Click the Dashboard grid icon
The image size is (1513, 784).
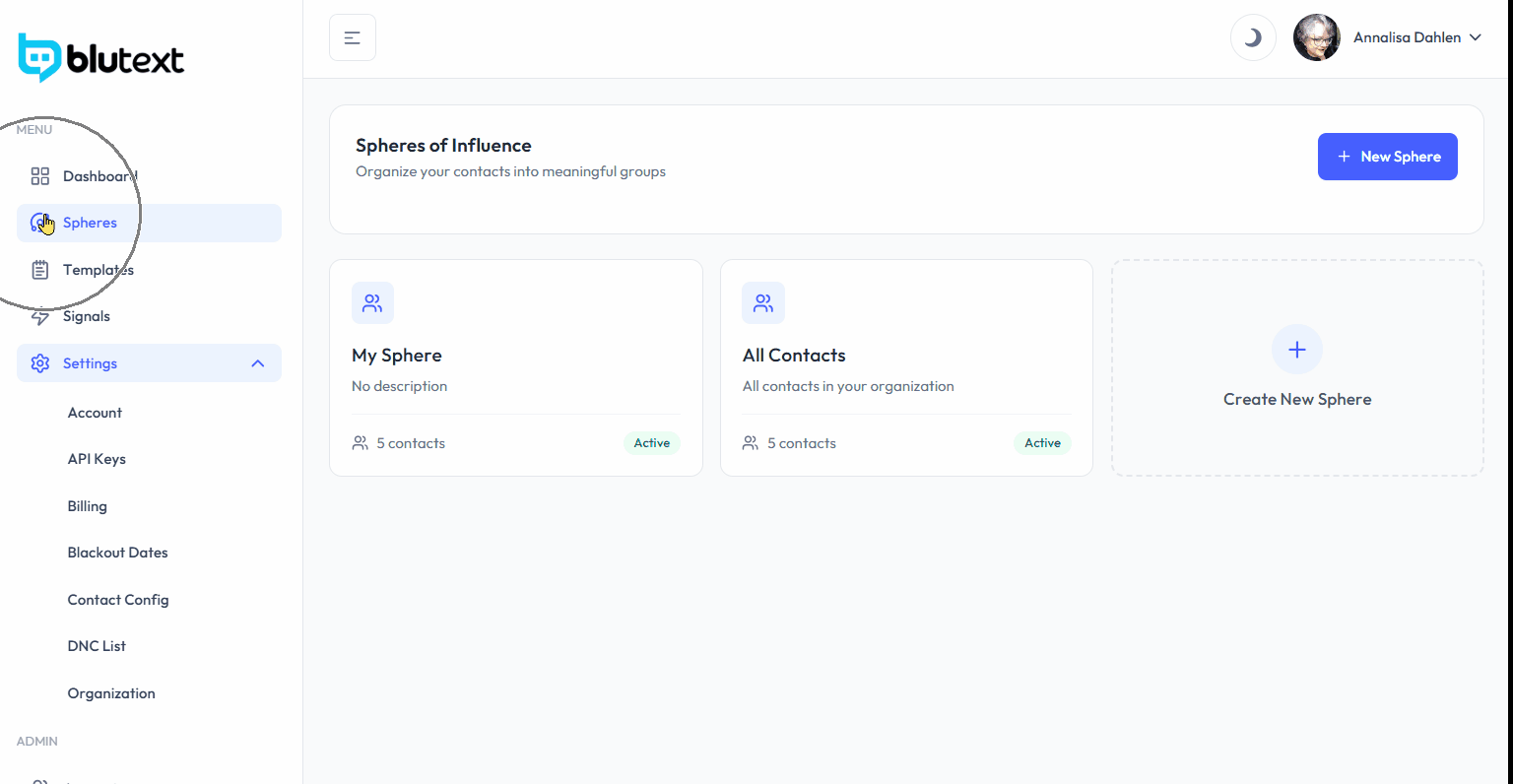[40, 176]
